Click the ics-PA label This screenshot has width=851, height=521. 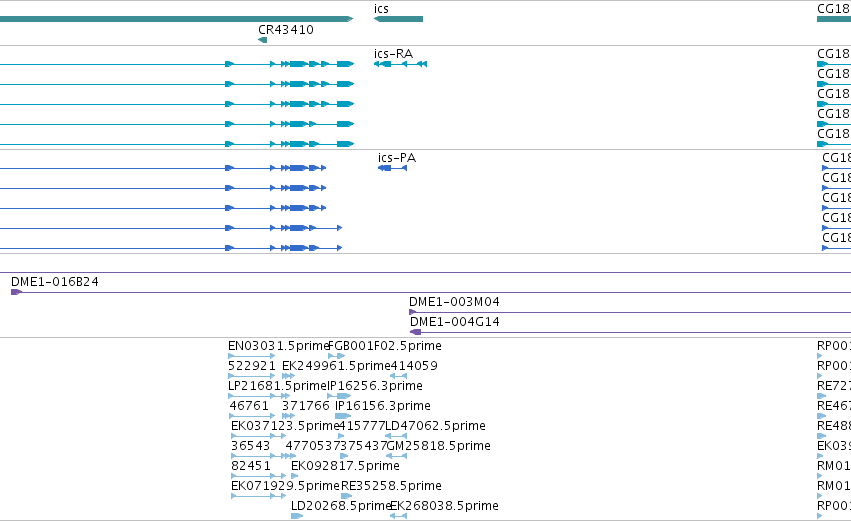pyautogui.click(x=397, y=158)
